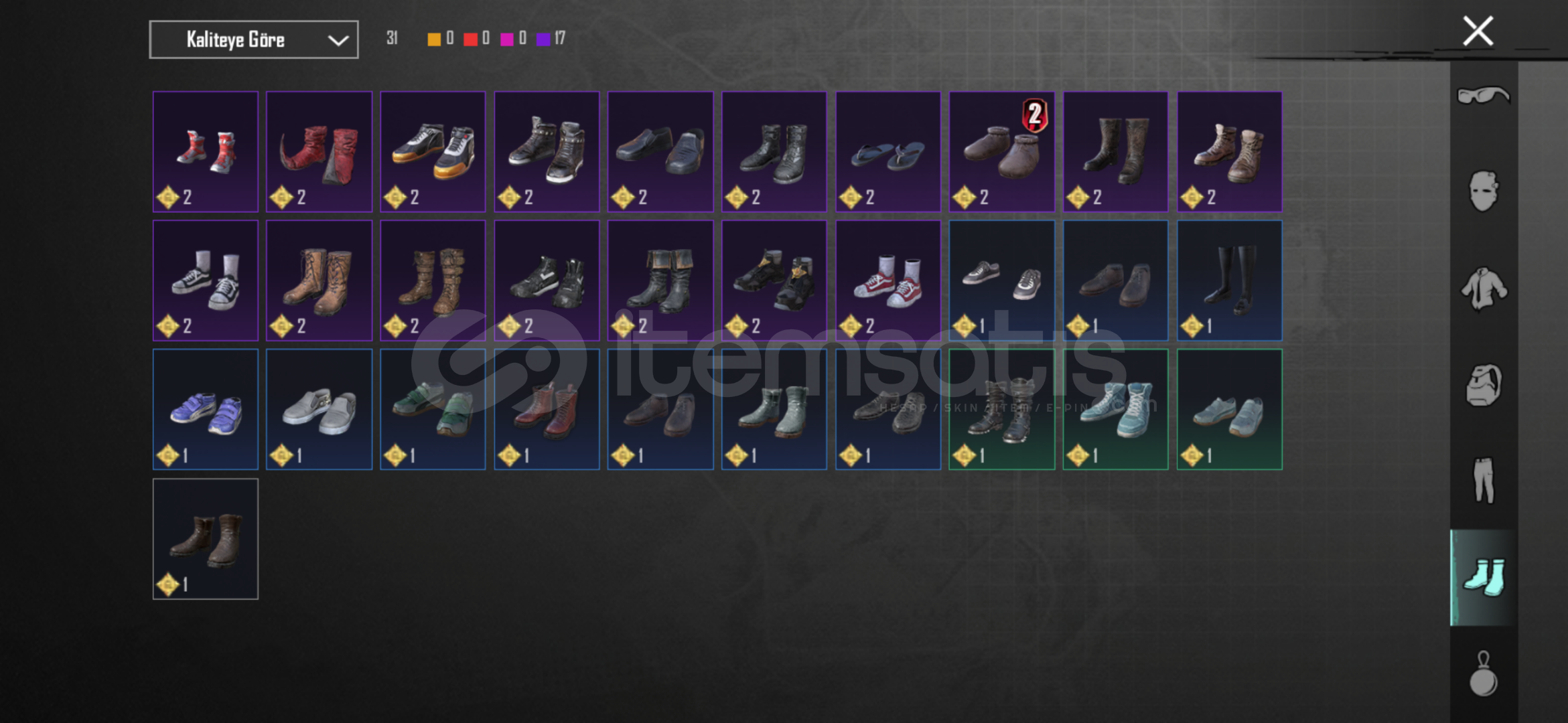This screenshot has width=1568, height=723.
Task: Select the backpack category icon
Action: coord(1484,386)
